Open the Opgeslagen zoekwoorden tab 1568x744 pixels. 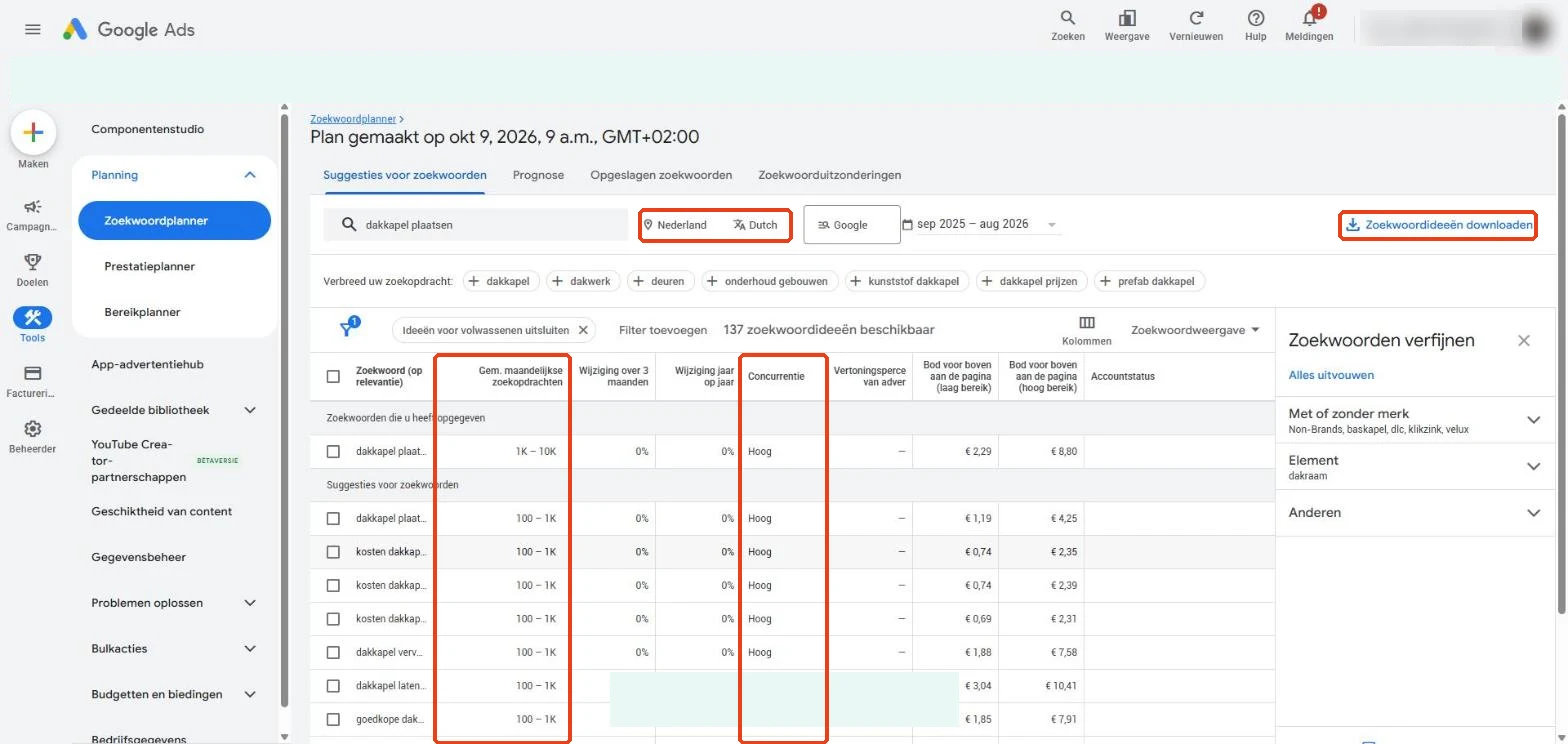tap(661, 175)
